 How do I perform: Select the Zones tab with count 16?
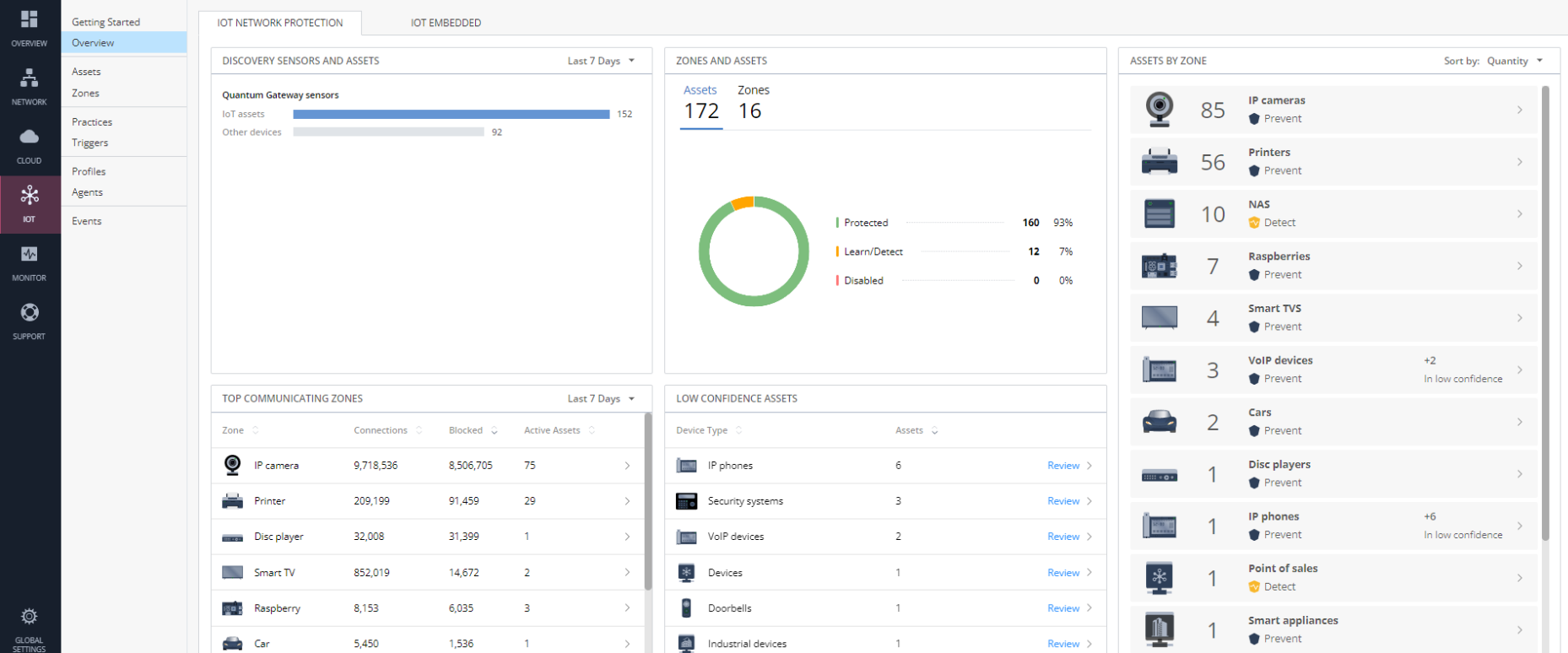coord(752,102)
